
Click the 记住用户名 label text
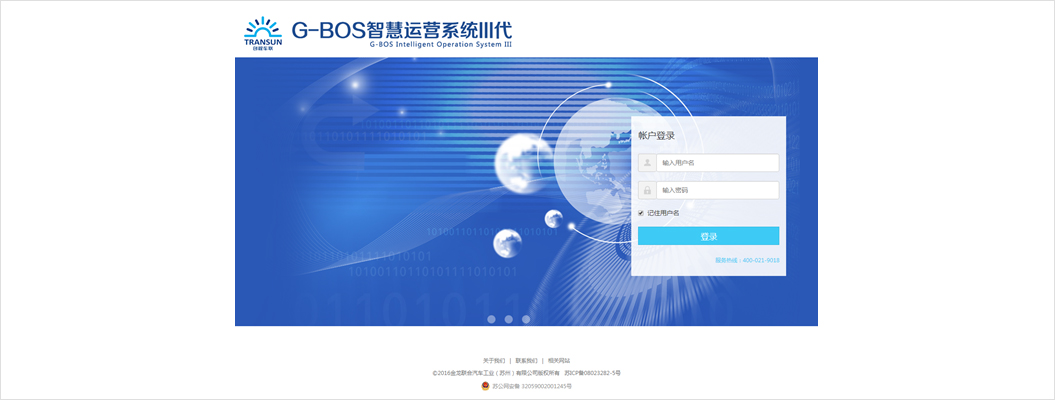click(663, 213)
